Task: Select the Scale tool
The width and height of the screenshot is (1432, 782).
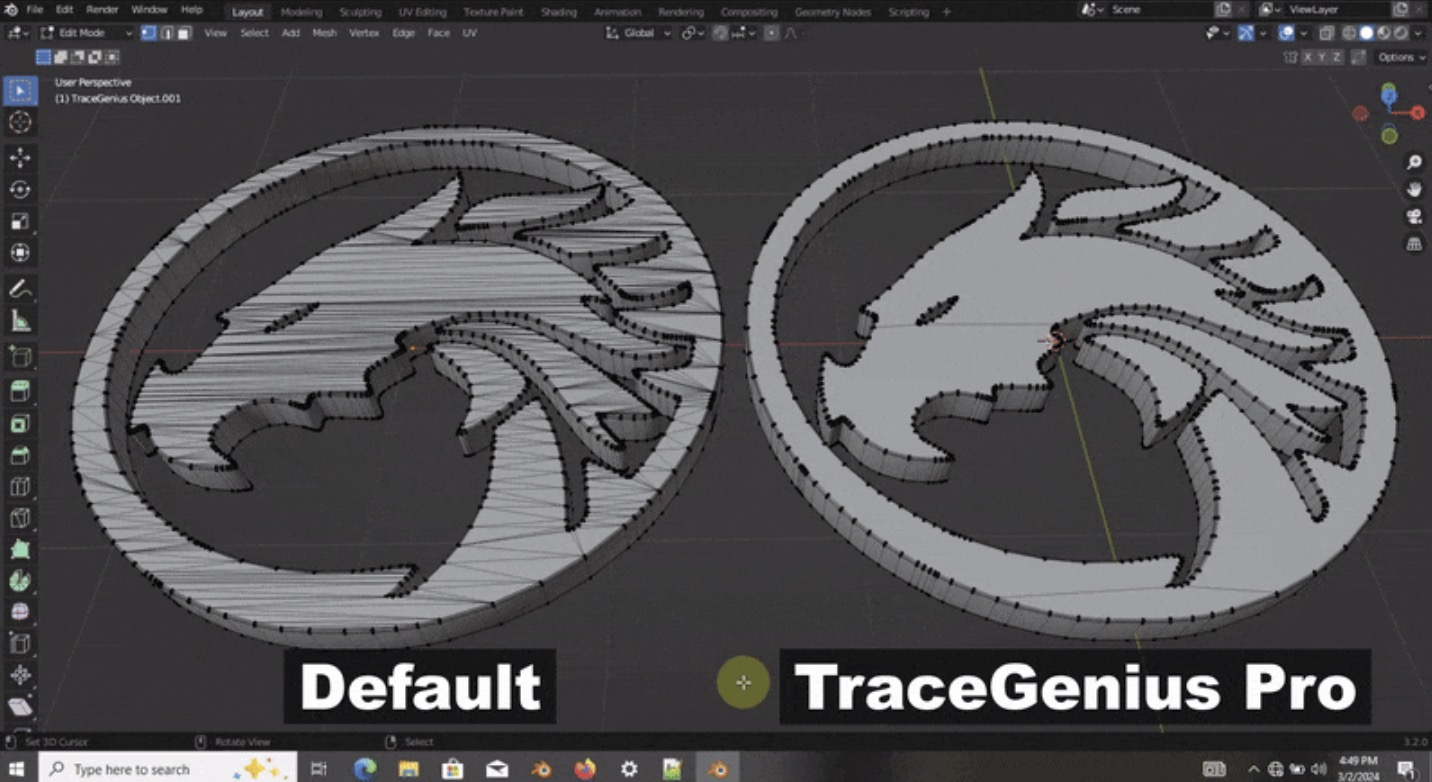Action: pos(19,222)
